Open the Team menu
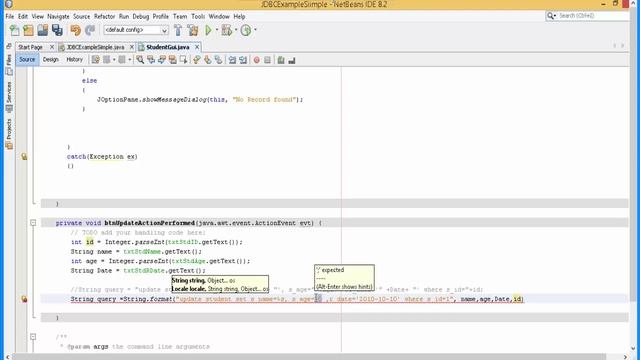 180,16
